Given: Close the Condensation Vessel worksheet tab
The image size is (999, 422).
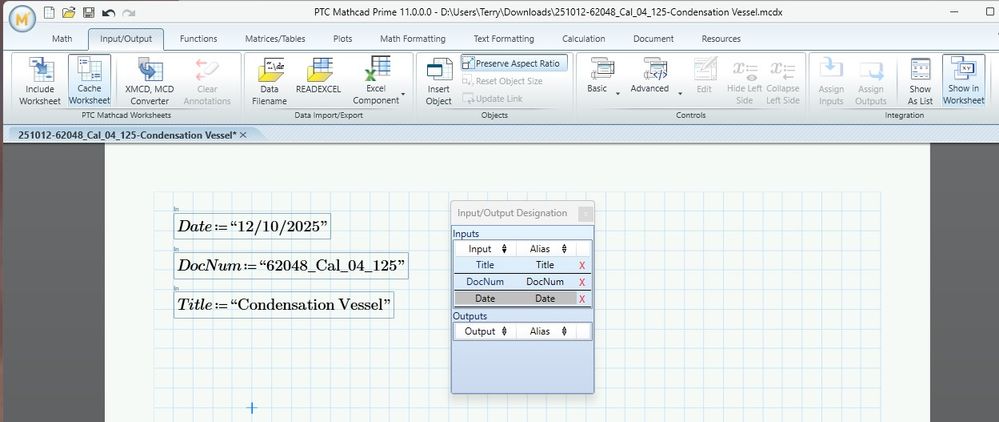Looking at the screenshot, I should tap(243, 135).
